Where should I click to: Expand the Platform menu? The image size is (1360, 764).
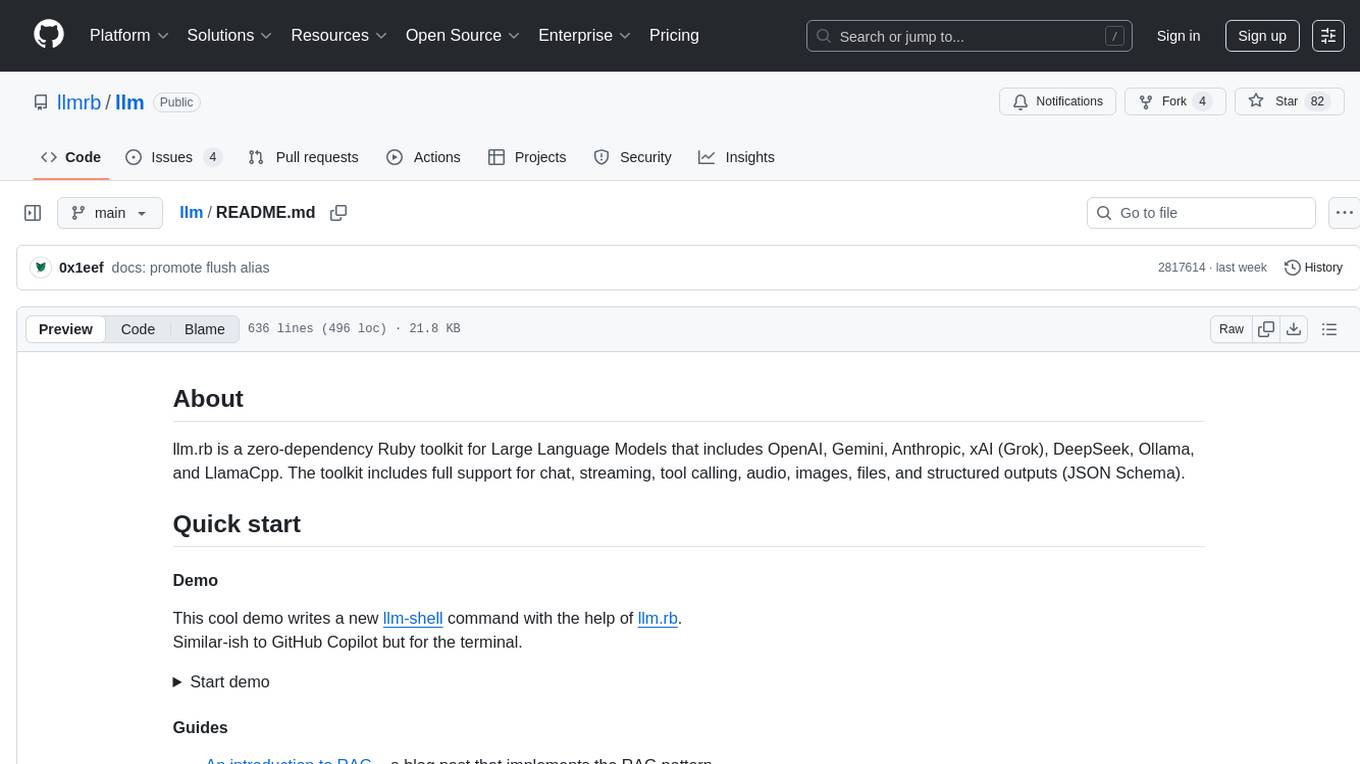[x=129, y=35]
